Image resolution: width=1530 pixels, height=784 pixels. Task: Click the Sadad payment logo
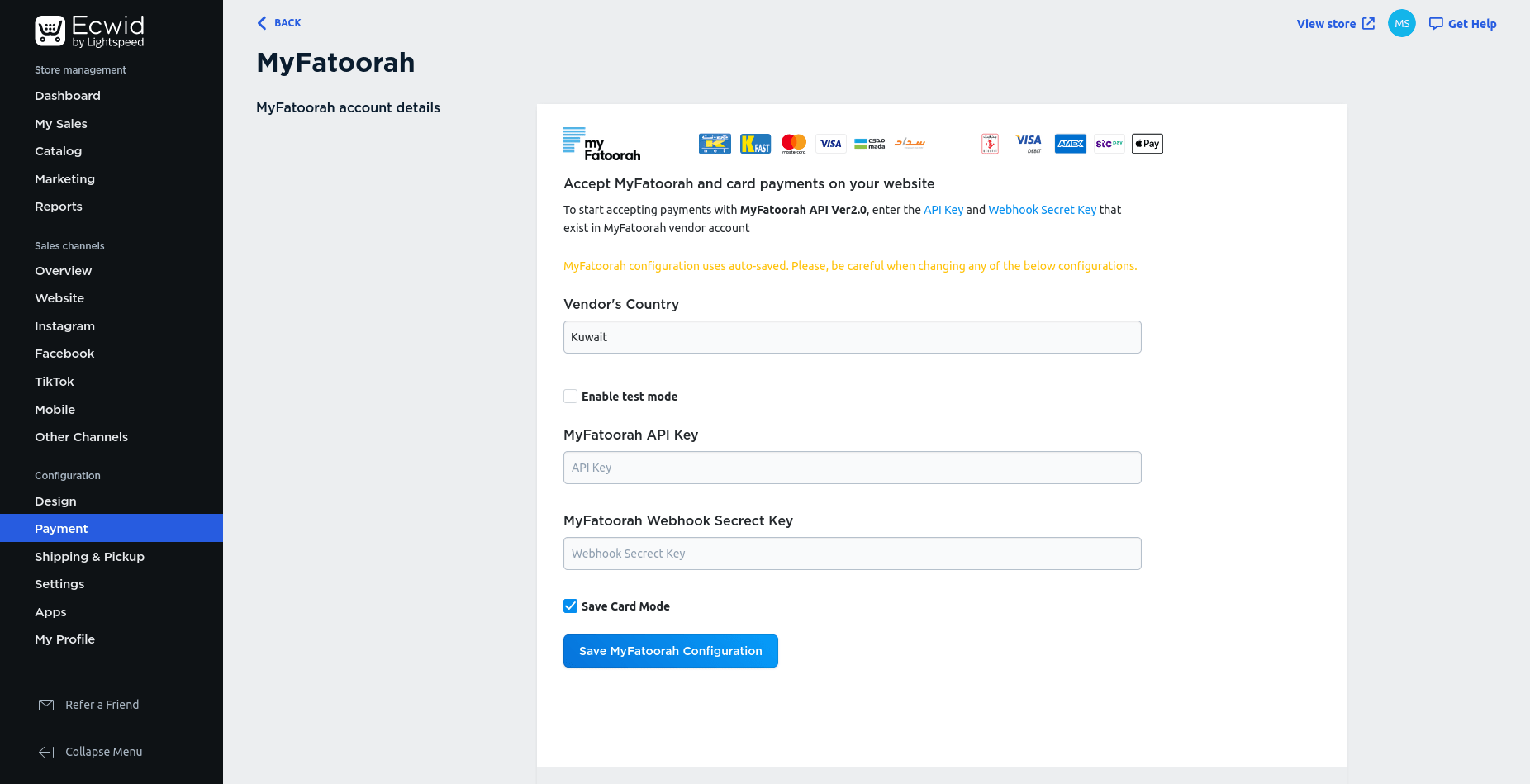pyautogui.click(x=910, y=143)
